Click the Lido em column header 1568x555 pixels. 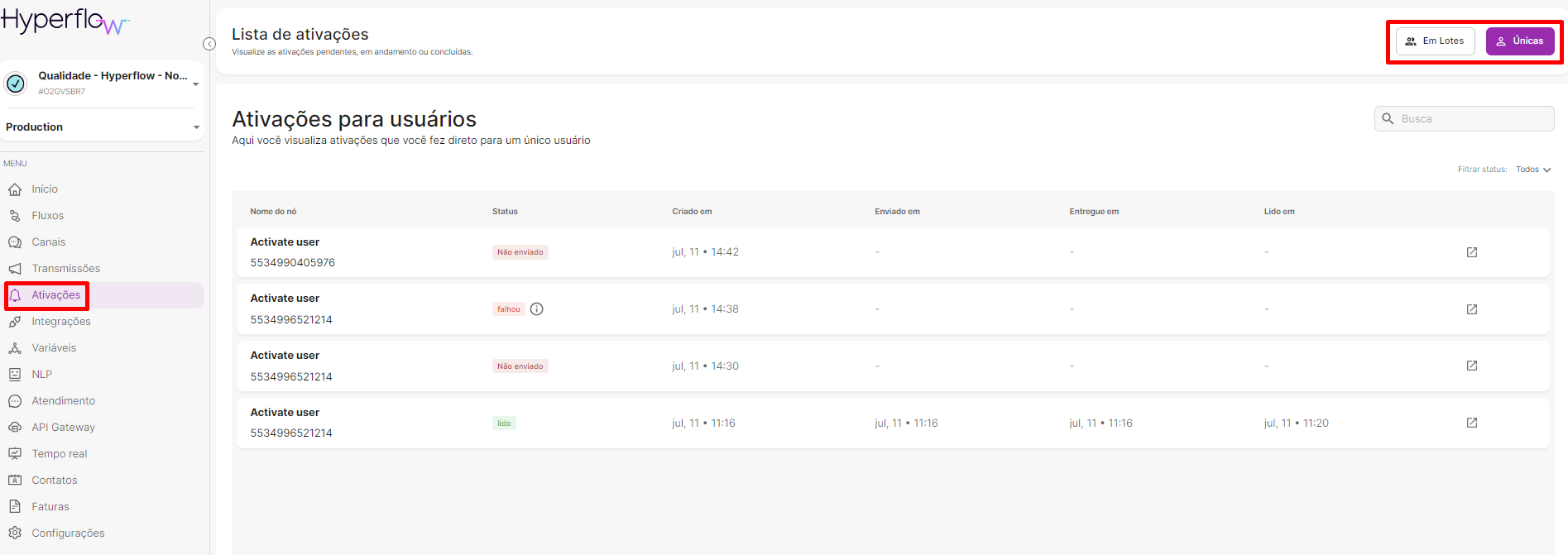click(1279, 212)
